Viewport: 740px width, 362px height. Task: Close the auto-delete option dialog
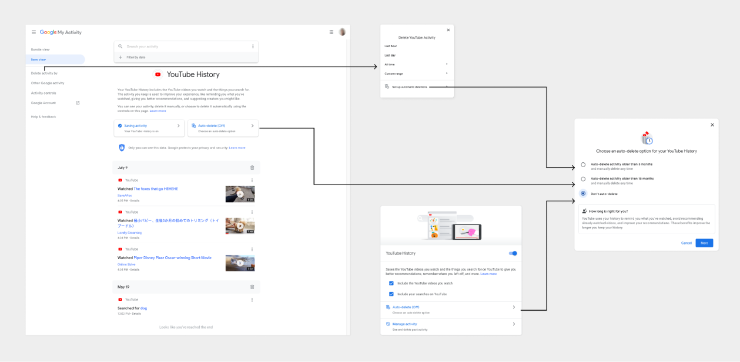point(712,125)
